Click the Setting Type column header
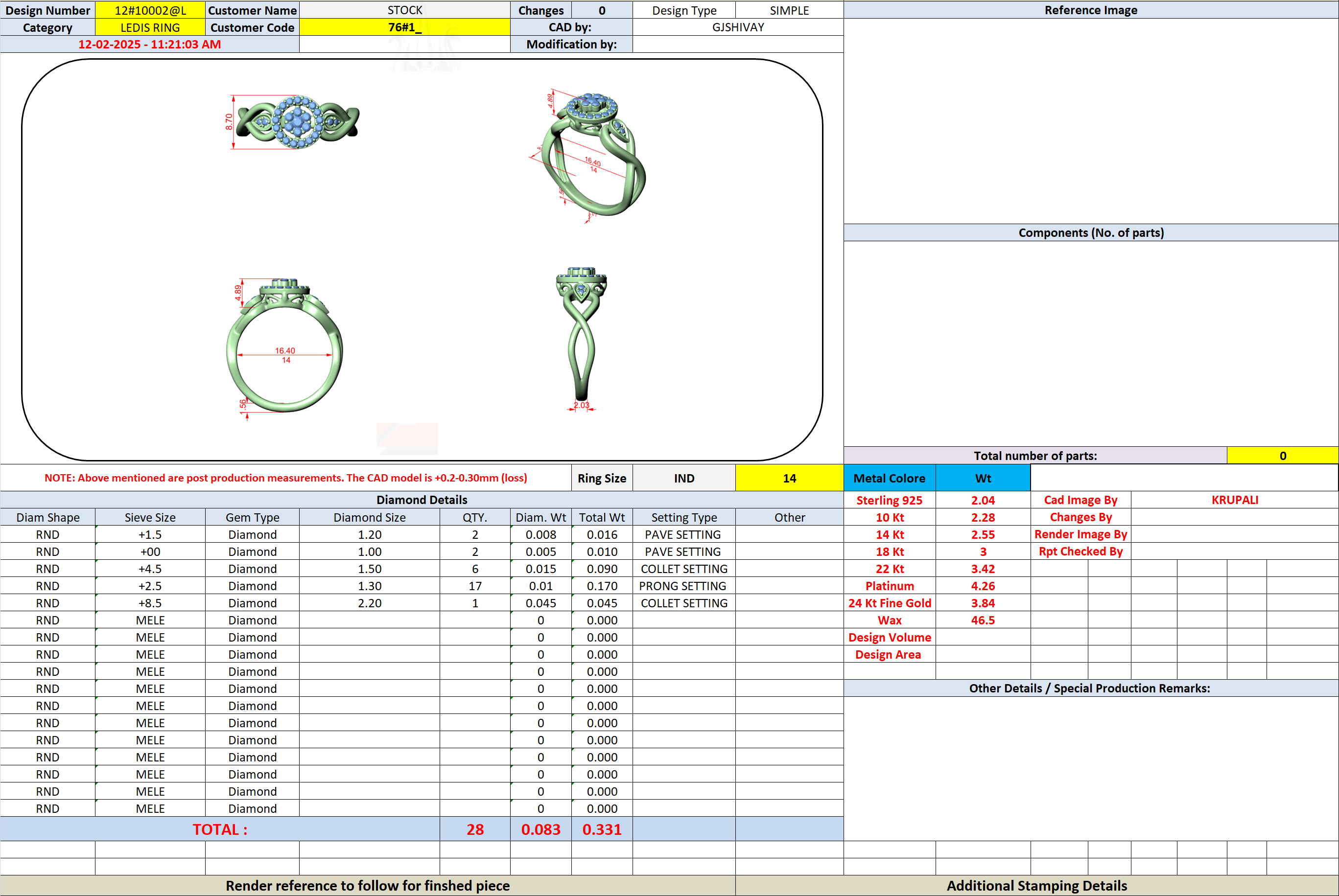This screenshot has height=896, width=1339. tap(684, 517)
